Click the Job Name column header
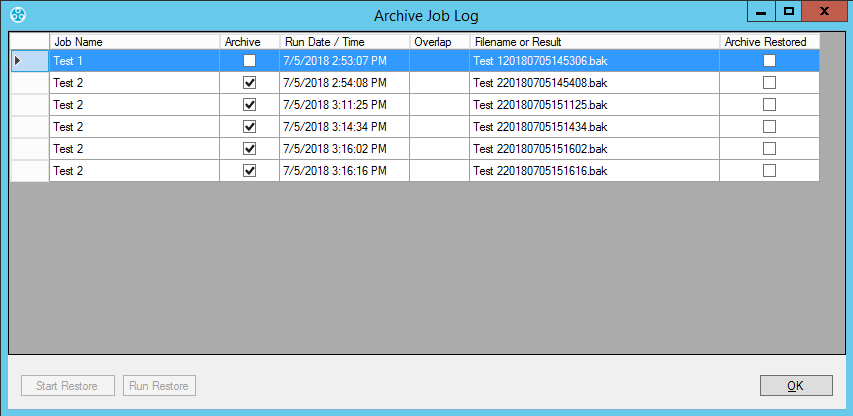 pyautogui.click(x=134, y=42)
